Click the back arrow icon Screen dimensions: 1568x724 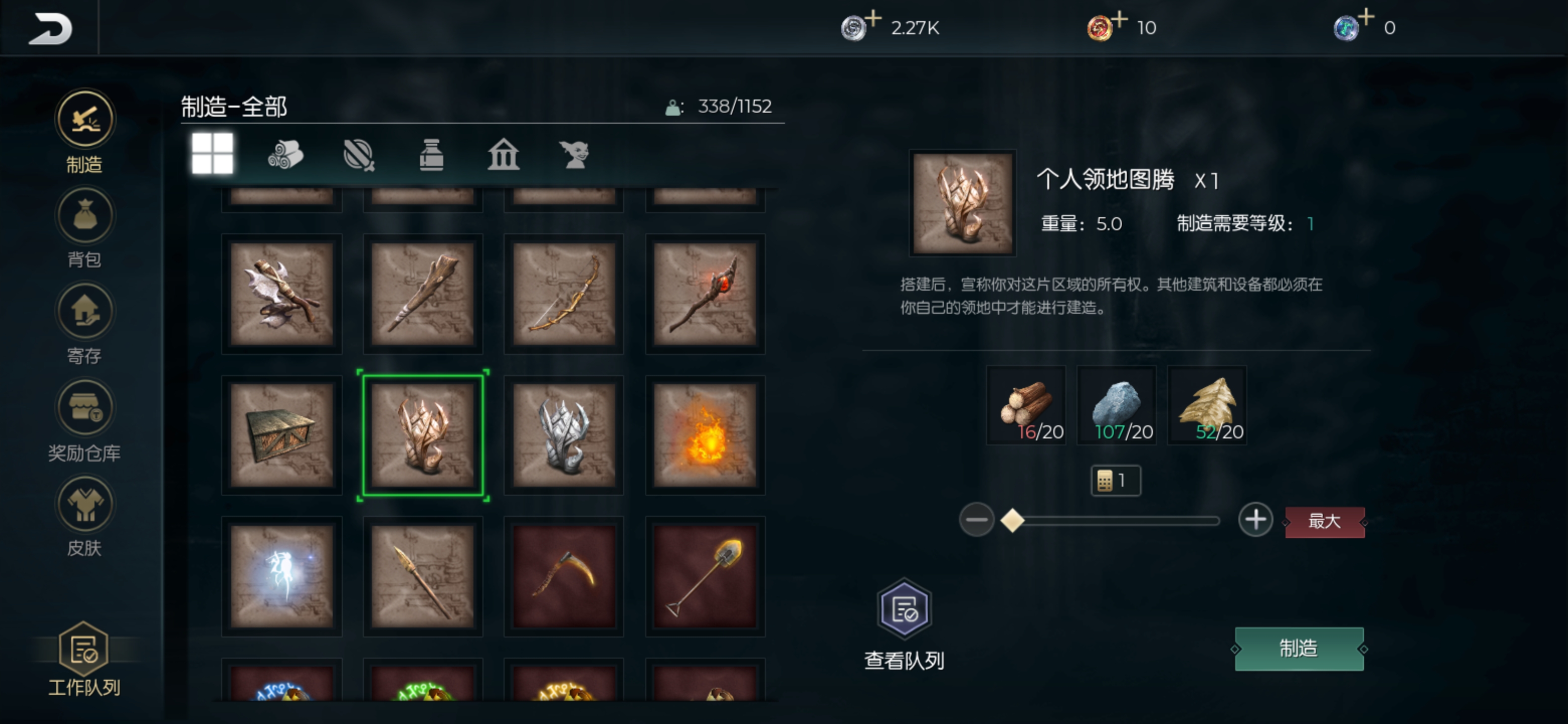point(50,29)
